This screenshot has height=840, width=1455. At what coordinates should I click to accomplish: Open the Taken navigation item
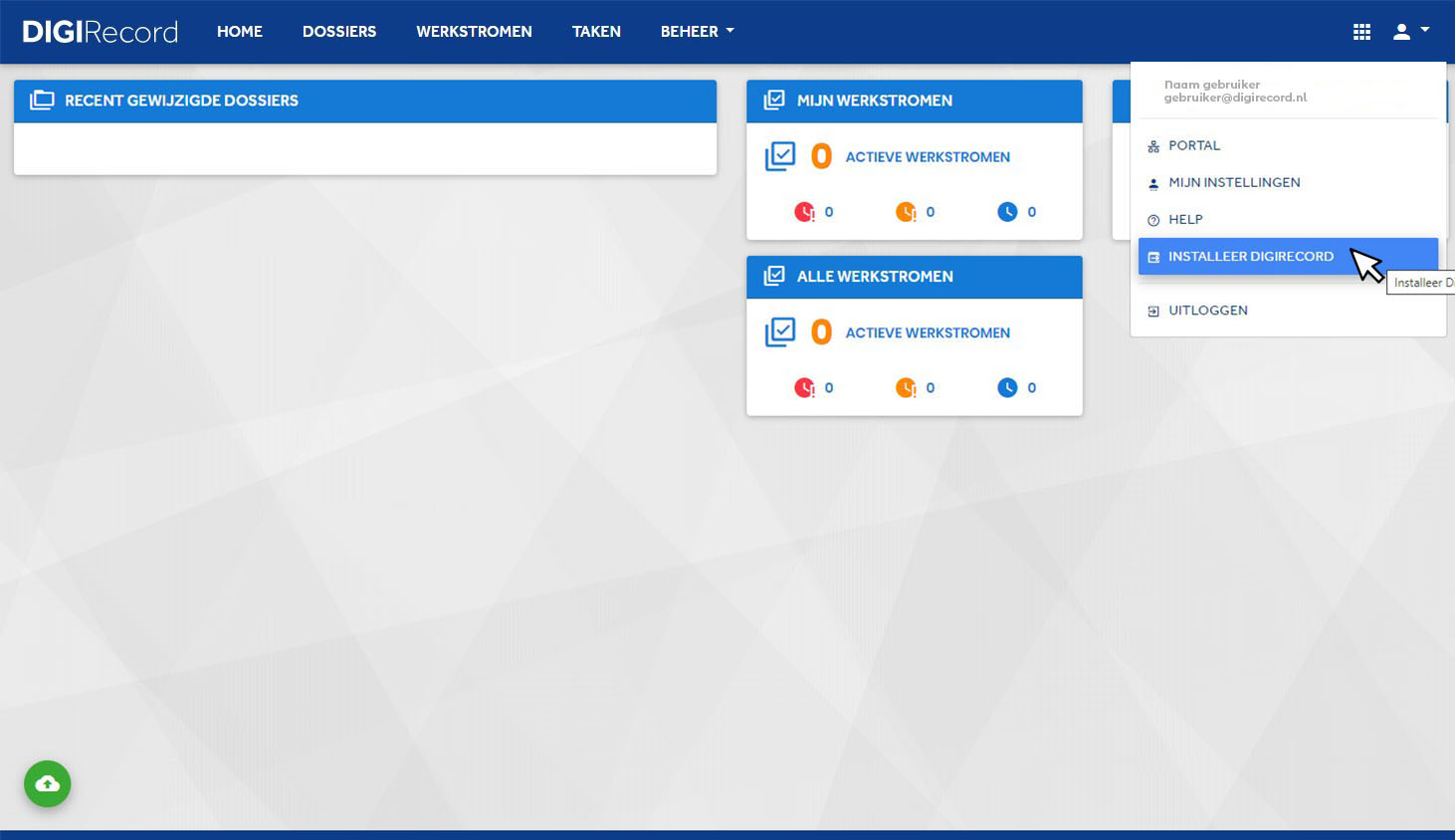click(596, 32)
